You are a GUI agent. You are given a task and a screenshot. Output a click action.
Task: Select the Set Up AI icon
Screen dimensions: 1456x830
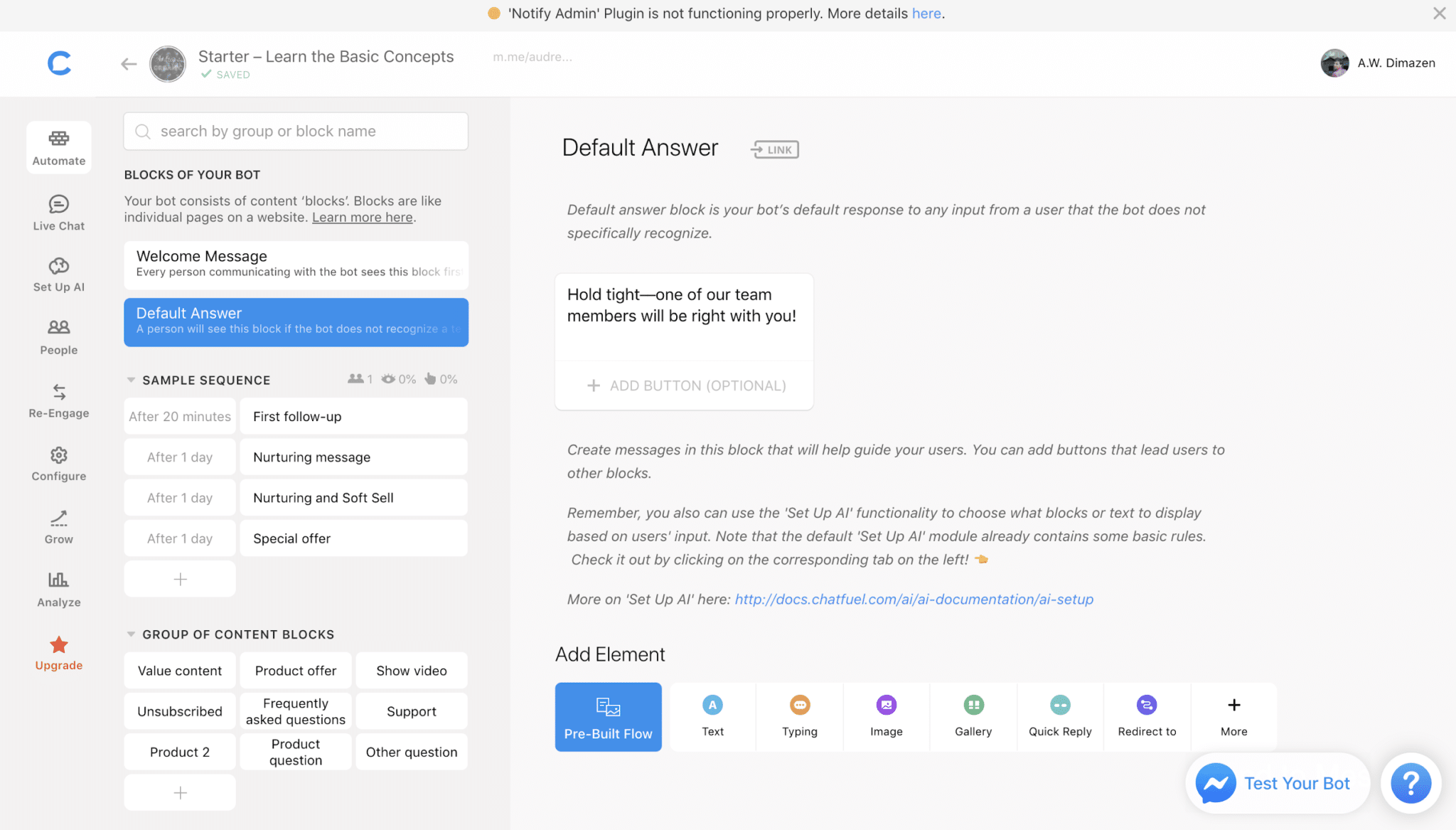point(58,273)
